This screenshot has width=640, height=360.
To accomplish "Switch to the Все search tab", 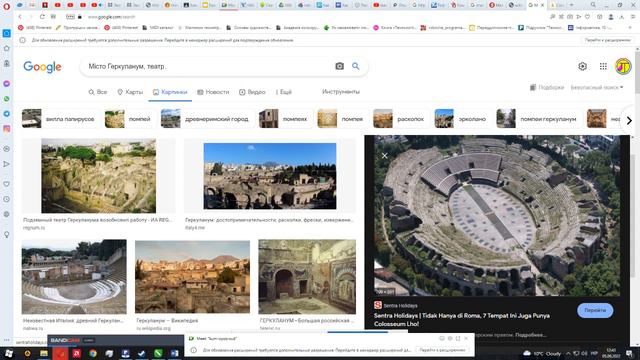I will (x=98, y=92).
